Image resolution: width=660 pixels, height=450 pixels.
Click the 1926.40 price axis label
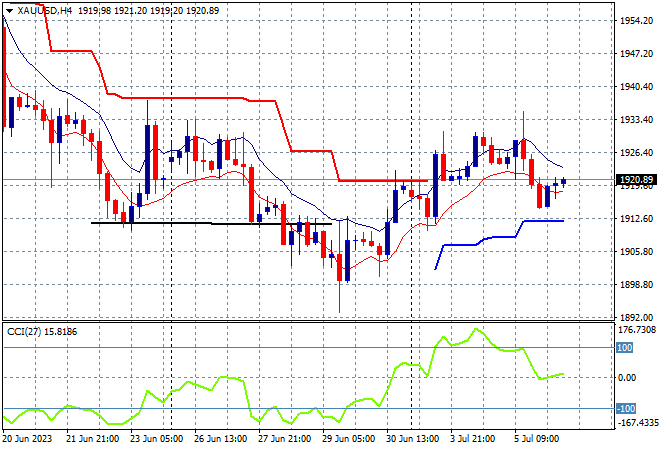click(636, 152)
